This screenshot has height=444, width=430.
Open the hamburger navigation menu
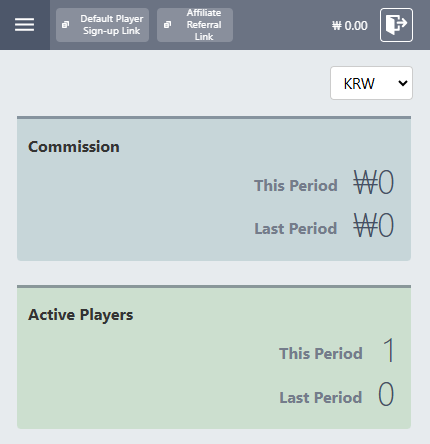pos(24,25)
